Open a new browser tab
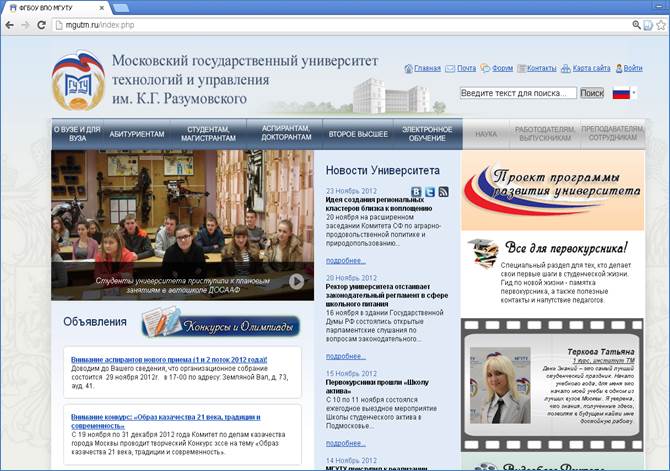 (121, 8)
